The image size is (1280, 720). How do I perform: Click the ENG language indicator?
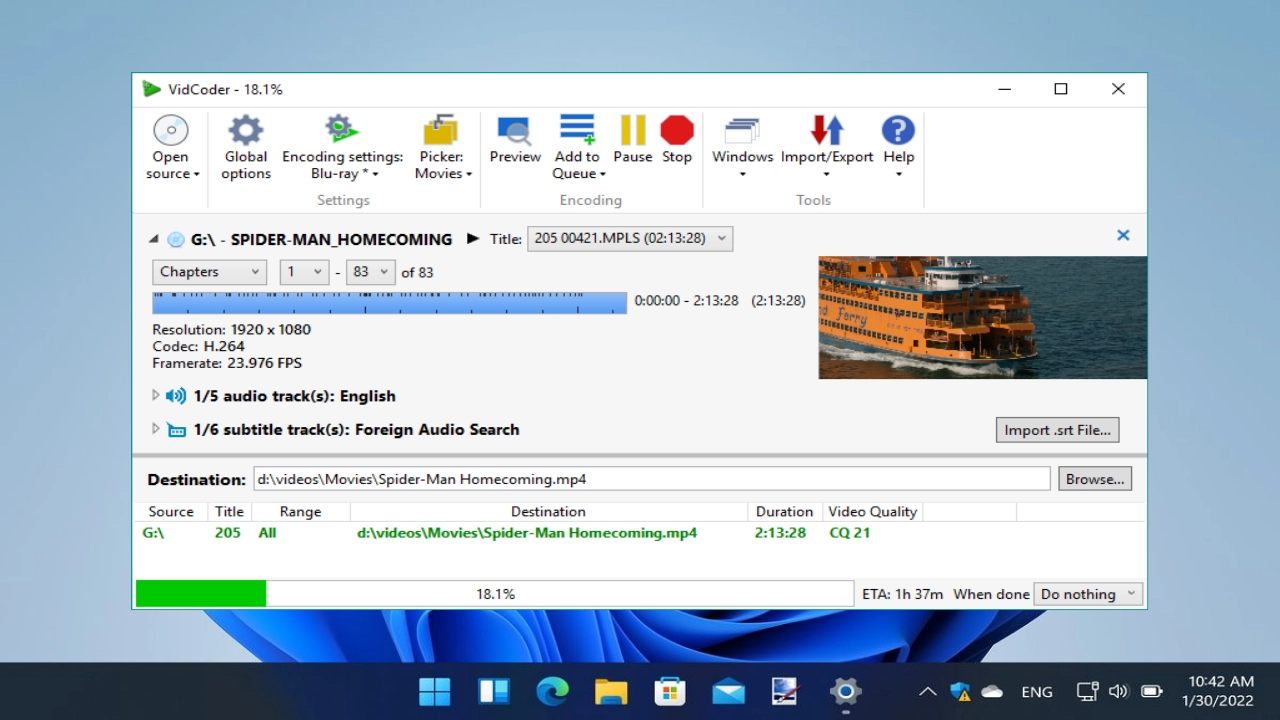click(x=1037, y=691)
